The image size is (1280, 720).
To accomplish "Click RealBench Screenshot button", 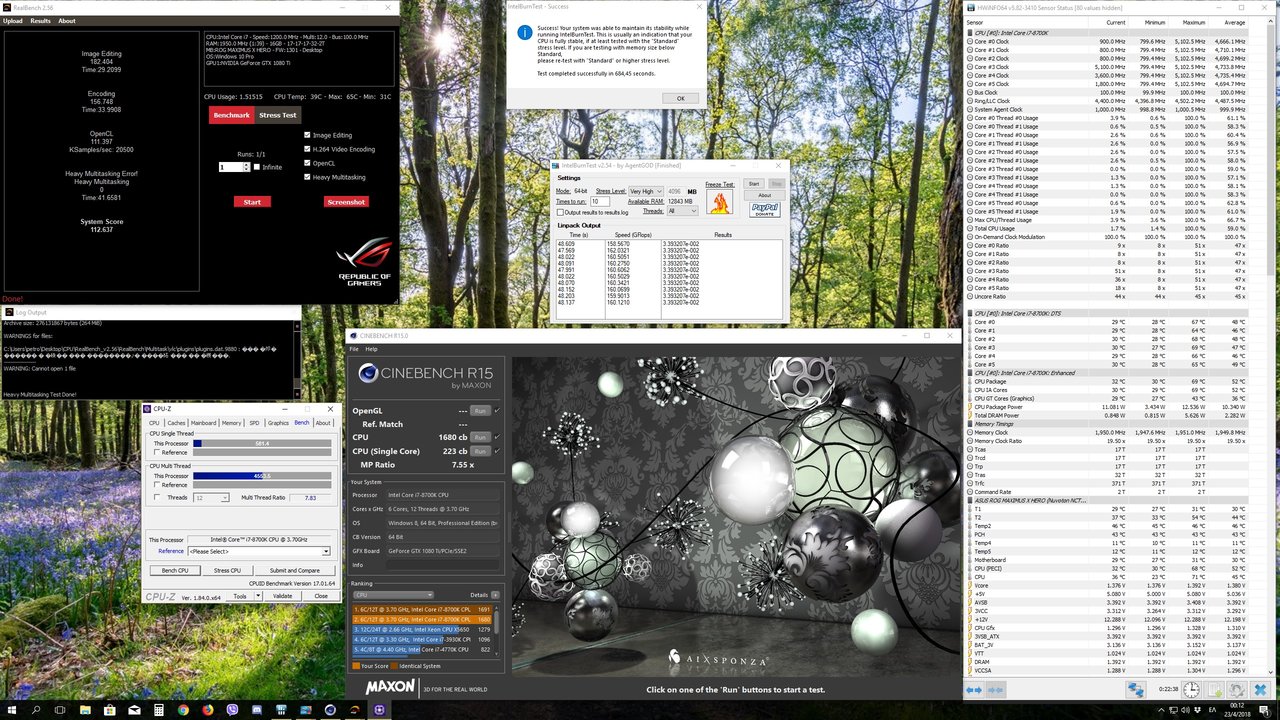I will point(346,202).
